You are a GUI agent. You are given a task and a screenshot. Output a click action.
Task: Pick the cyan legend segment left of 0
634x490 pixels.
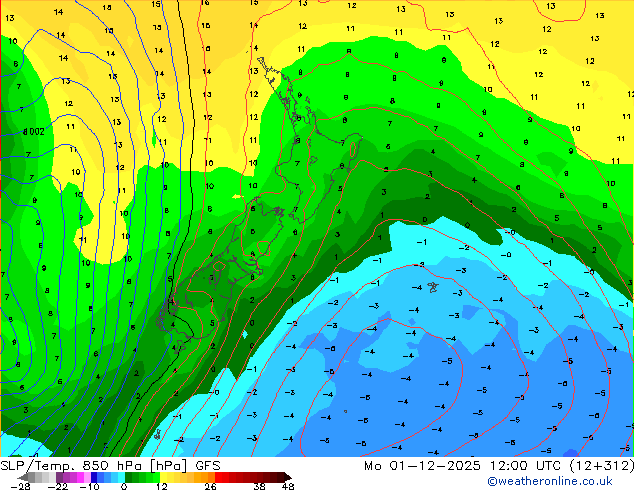click(121, 477)
